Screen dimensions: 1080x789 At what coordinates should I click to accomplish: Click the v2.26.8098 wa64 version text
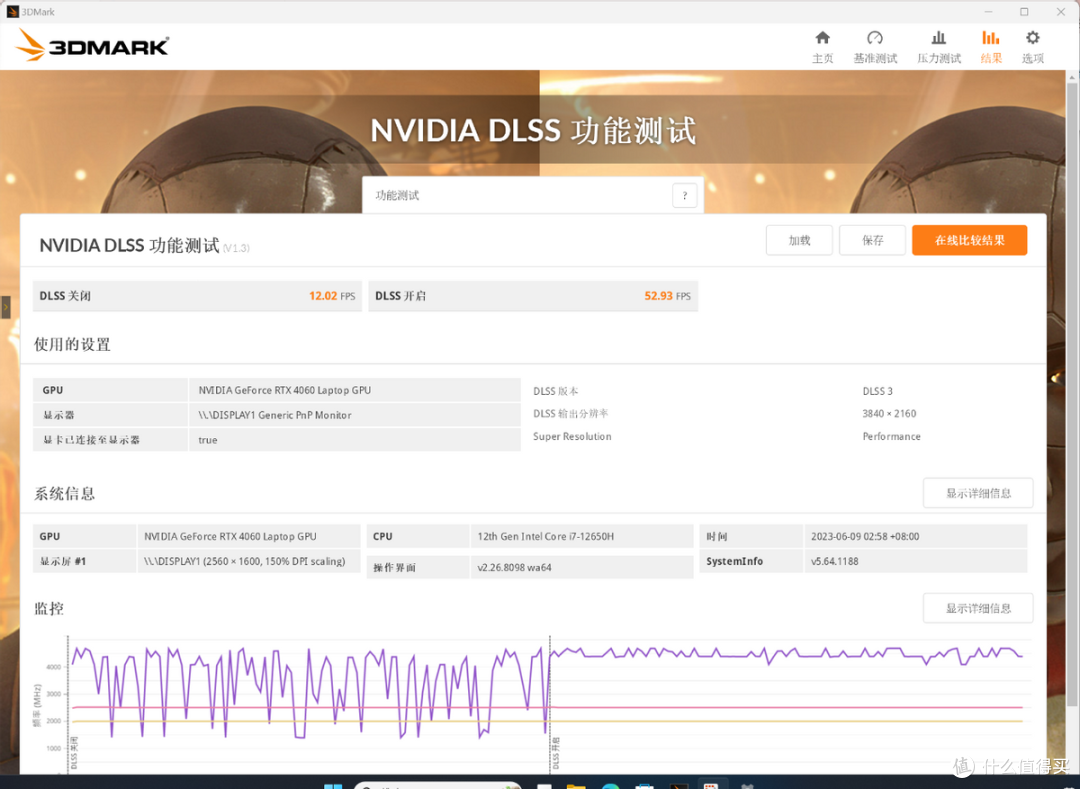coord(514,567)
